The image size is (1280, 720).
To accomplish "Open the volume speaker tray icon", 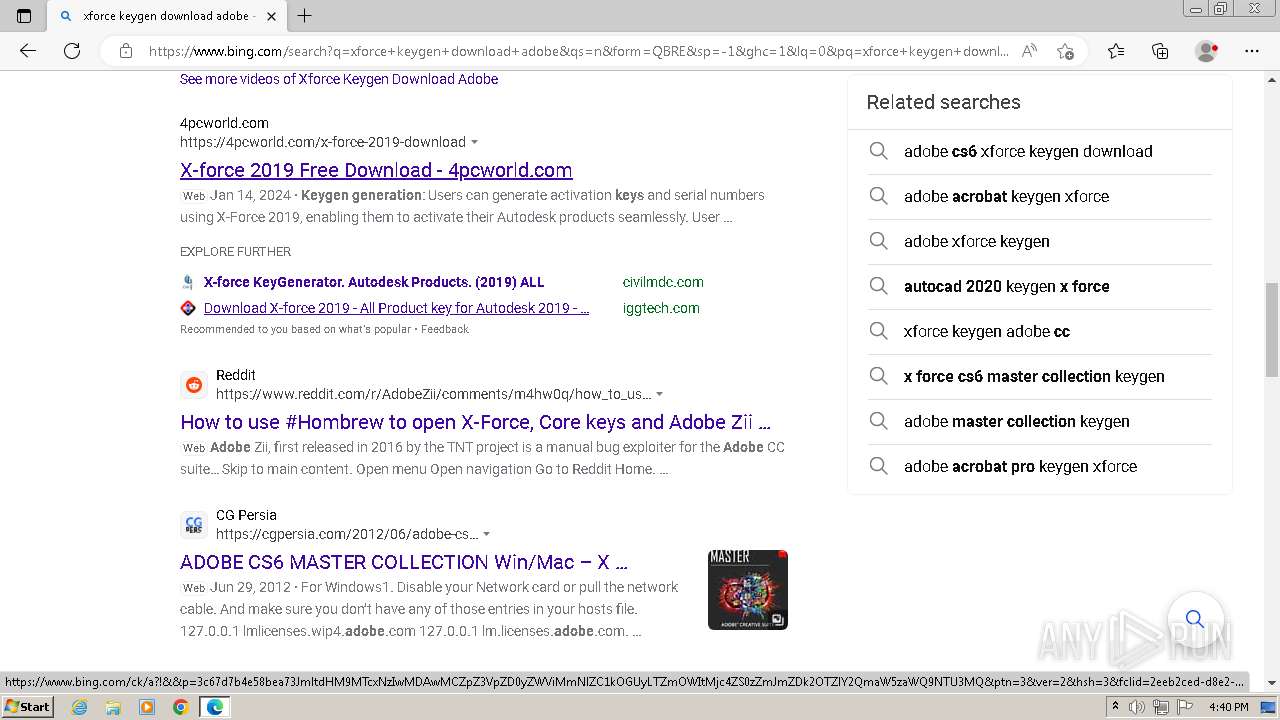I will tap(1137, 707).
